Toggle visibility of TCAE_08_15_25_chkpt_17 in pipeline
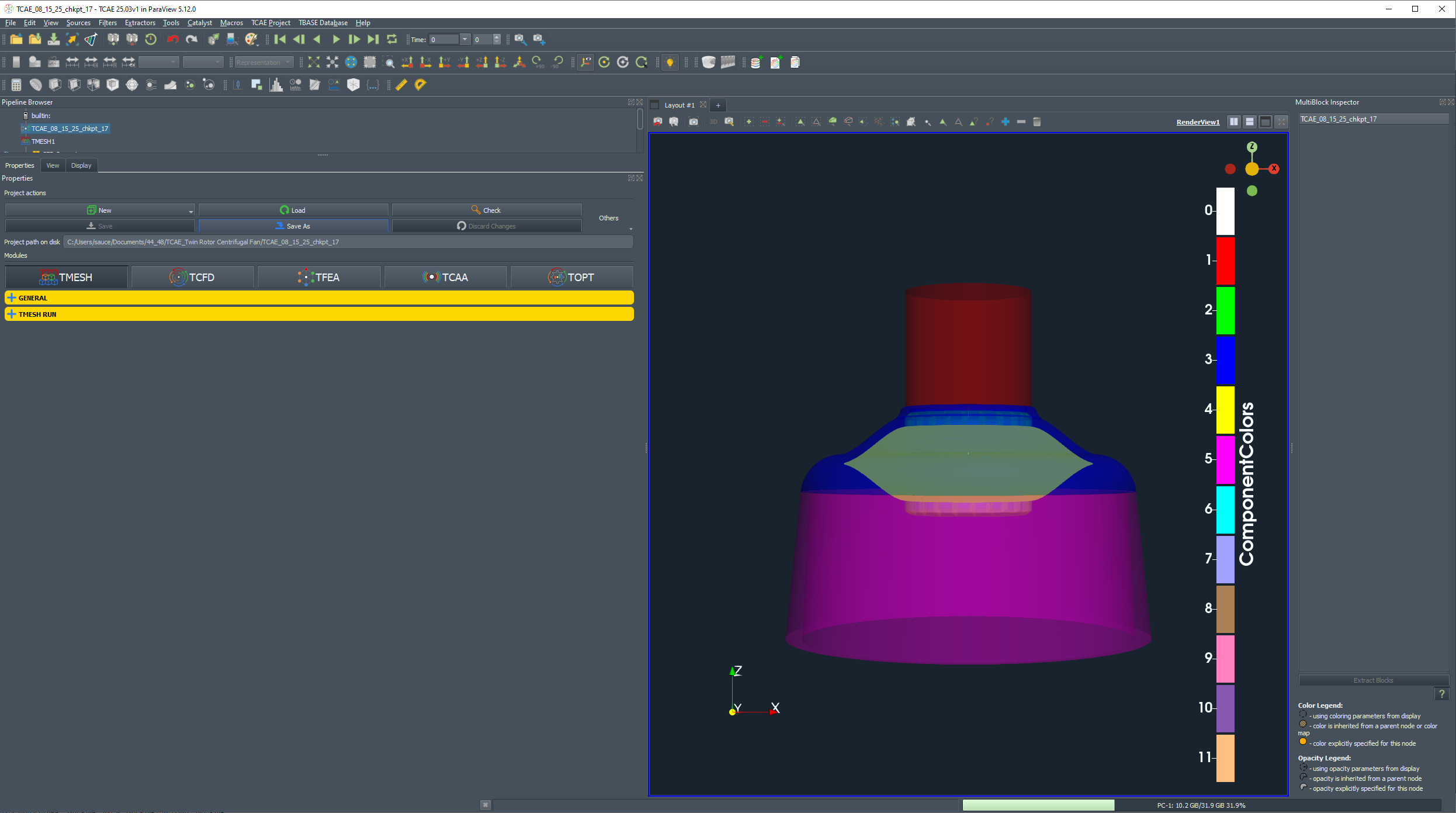 pyautogui.click(x=25, y=129)
